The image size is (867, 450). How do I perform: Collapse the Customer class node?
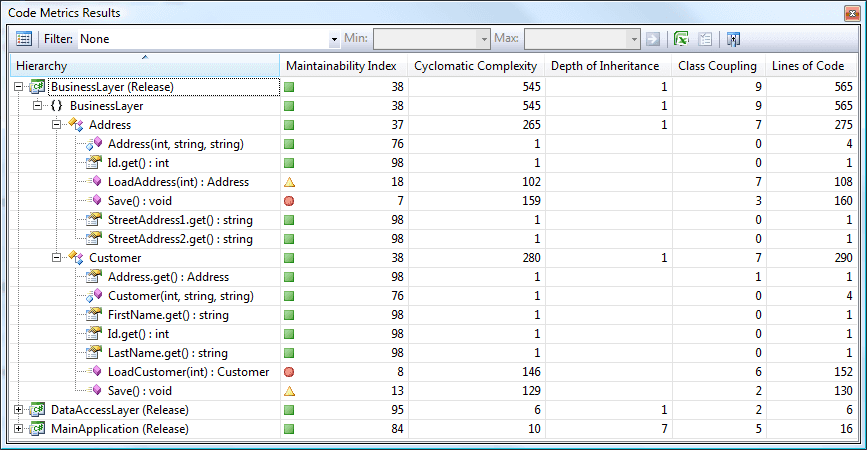[x=57, y=258]
